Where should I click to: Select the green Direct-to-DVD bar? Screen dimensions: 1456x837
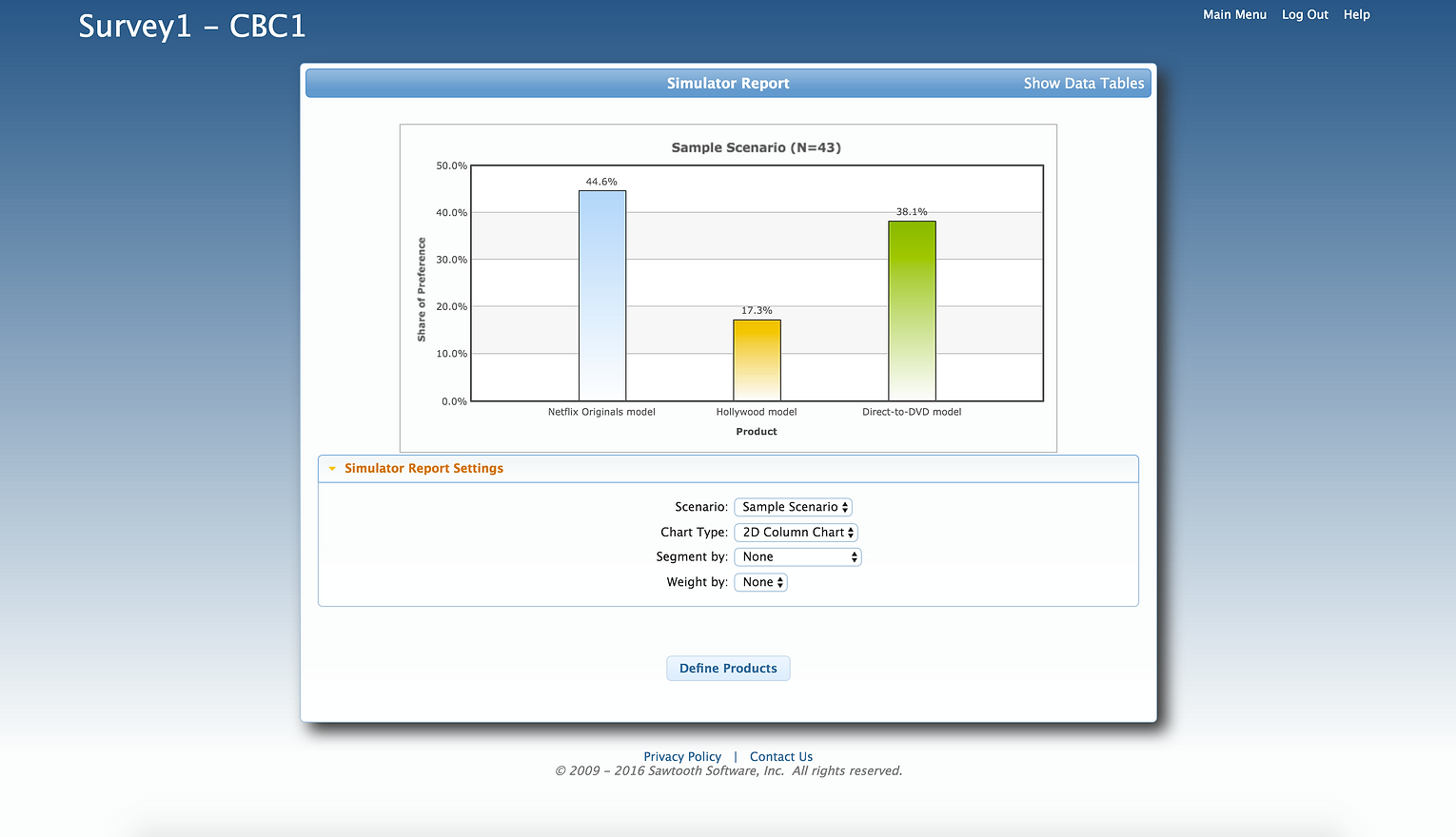coord(912,311)
